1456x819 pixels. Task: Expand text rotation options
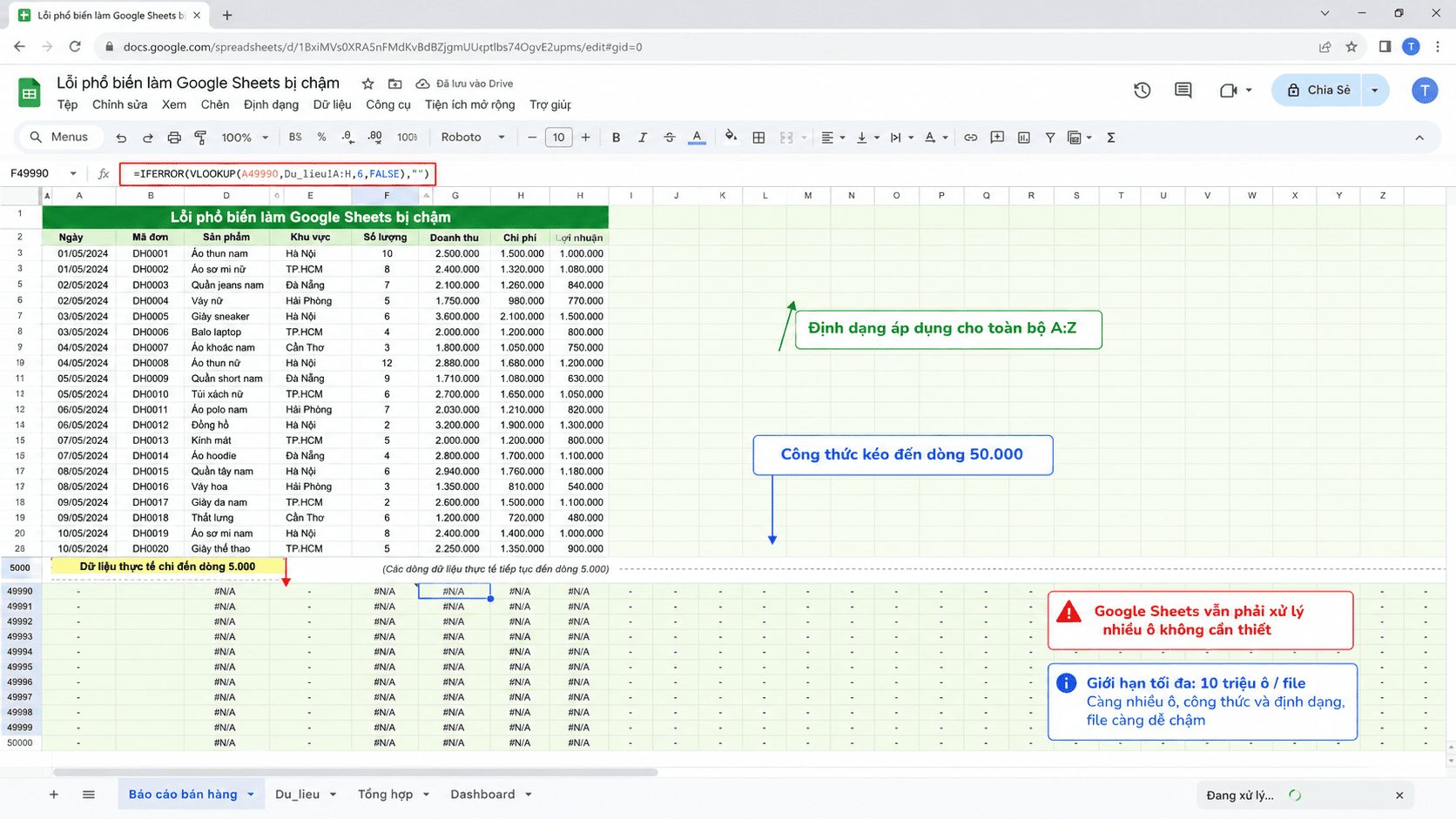935,138
